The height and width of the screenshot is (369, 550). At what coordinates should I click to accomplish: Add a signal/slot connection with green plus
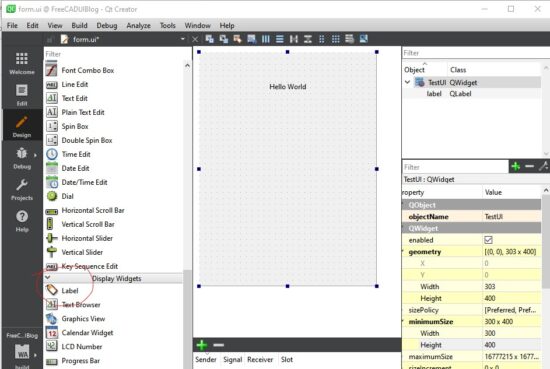click(x=202, y=345)
